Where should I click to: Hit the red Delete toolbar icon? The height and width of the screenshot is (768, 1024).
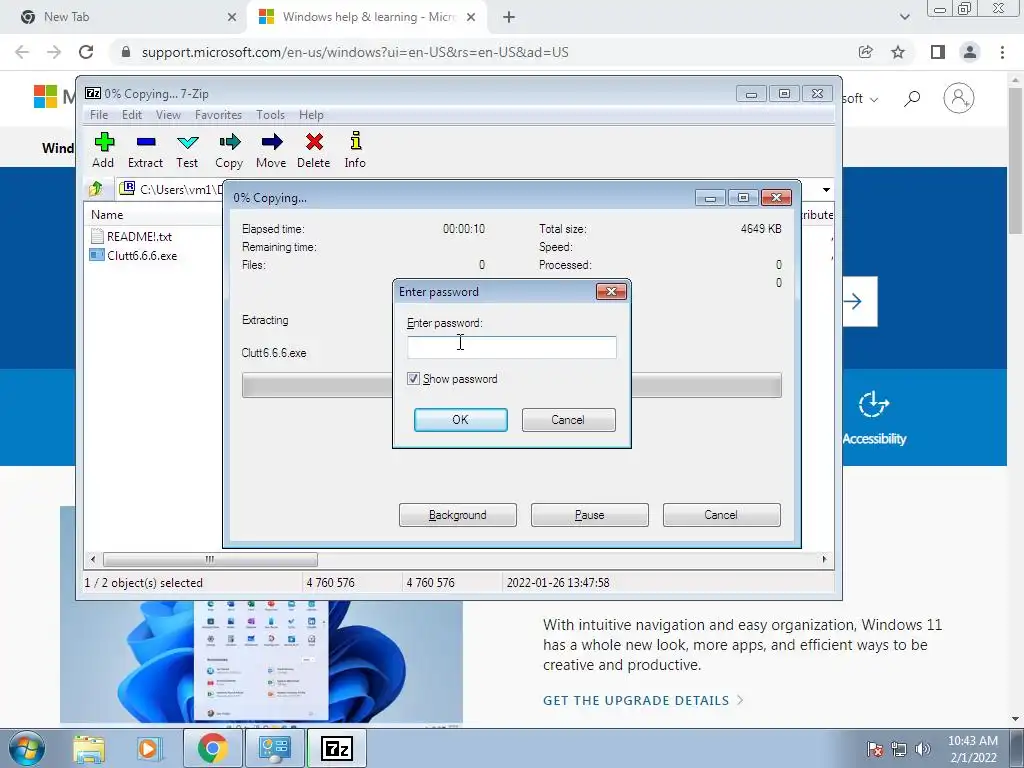(313, 150)
